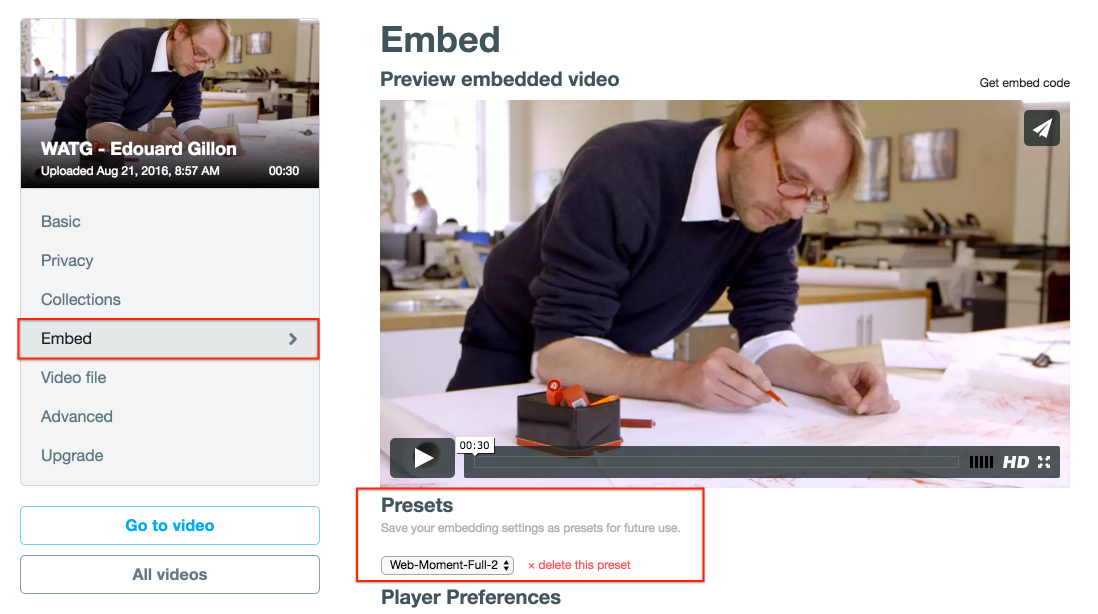This screenshot has height=614, width=1098.
Task: Select Upgrade in the sidebar
Action: tap(72, 456)
